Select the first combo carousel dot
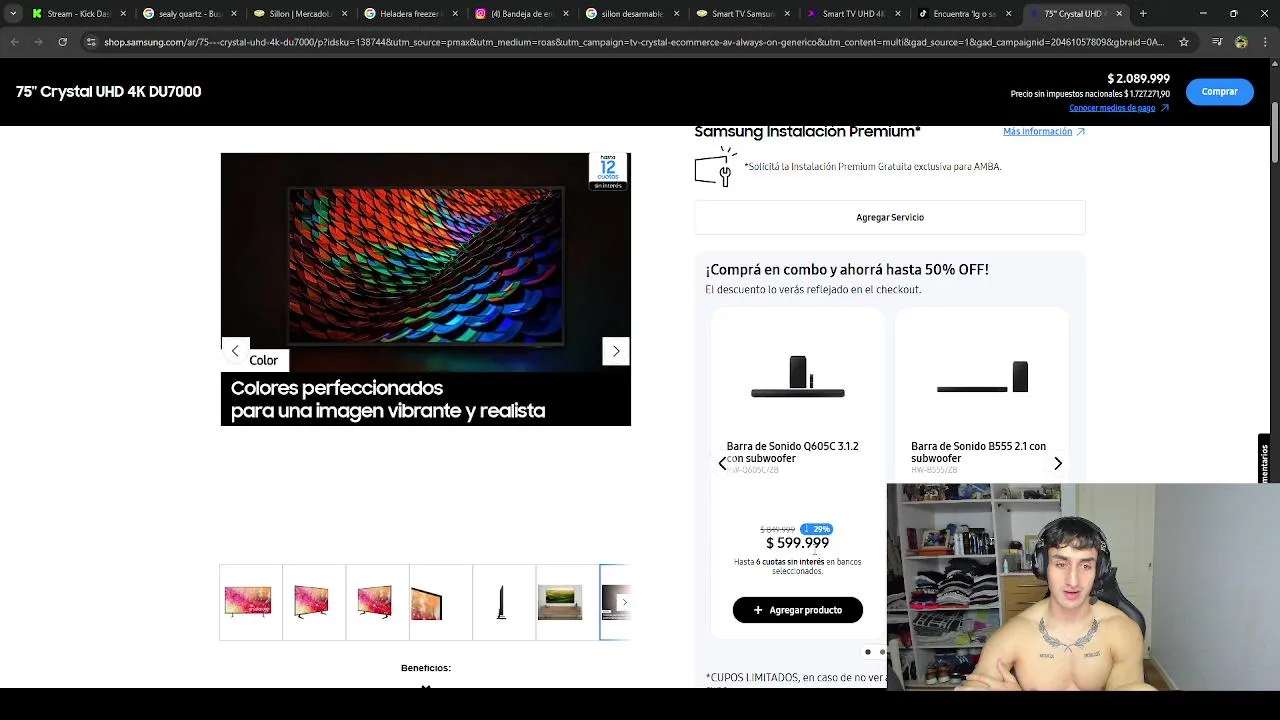The image size is (1280, 720). (868, 652)
